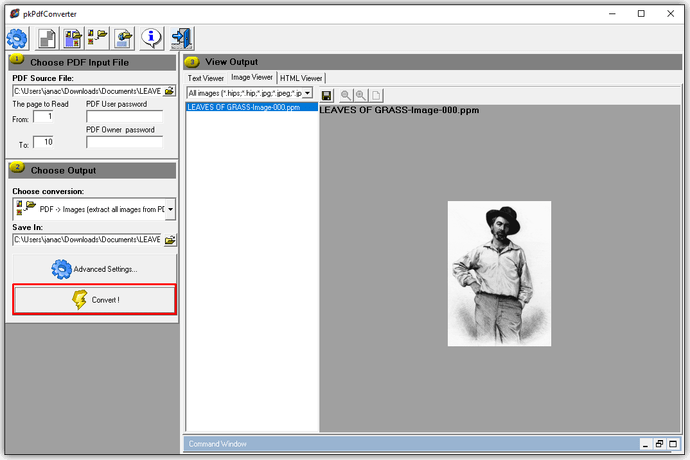The width and height of the screenshot is (690, 460).
Task: Select LEAVES OF GRASS-Image-000.ppm in the file list
Action: pos(252,107)
